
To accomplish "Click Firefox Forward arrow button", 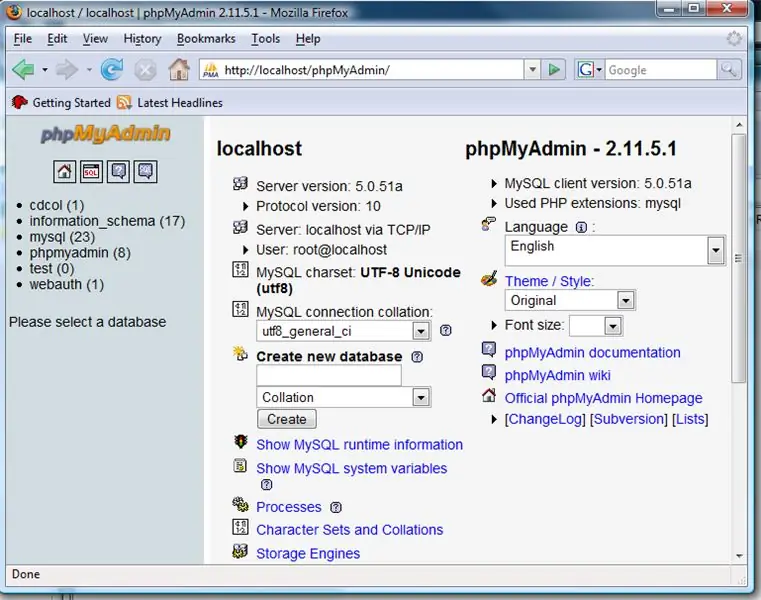I will (67, 70).
